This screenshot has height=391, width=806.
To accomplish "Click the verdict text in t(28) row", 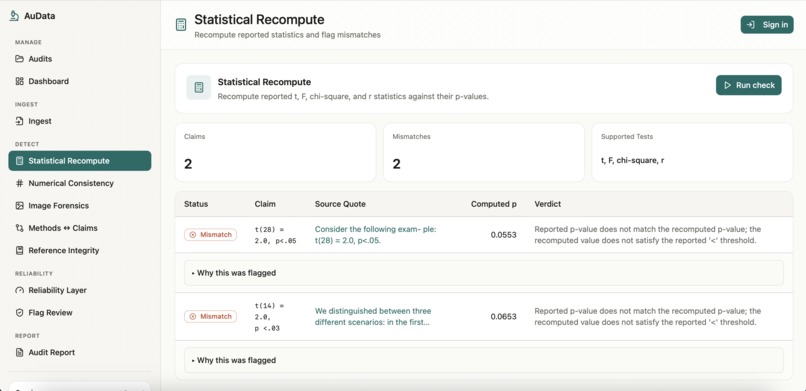I will point(648,235).
